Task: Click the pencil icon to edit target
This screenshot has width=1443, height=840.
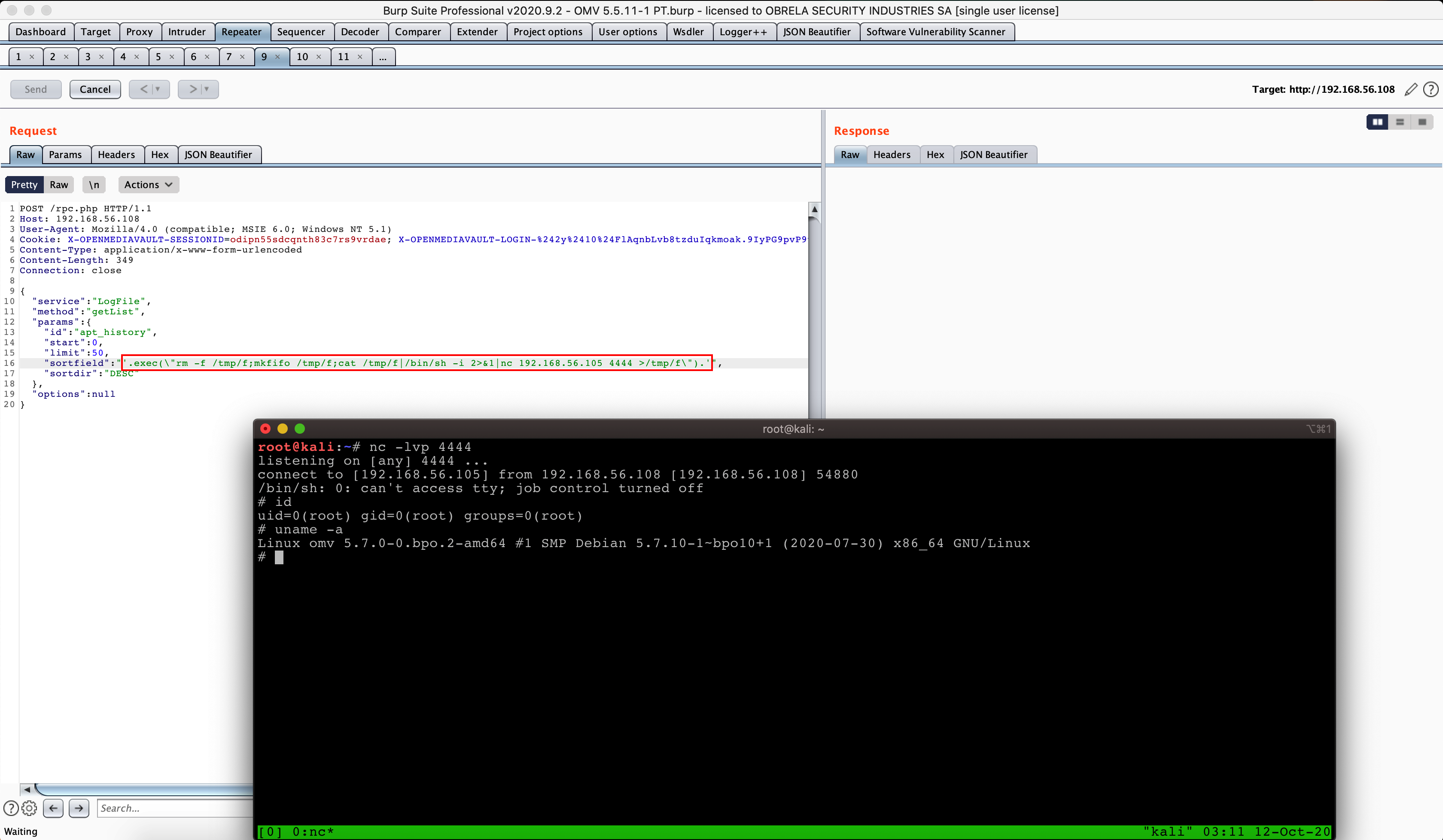Action: (1411, 89)
